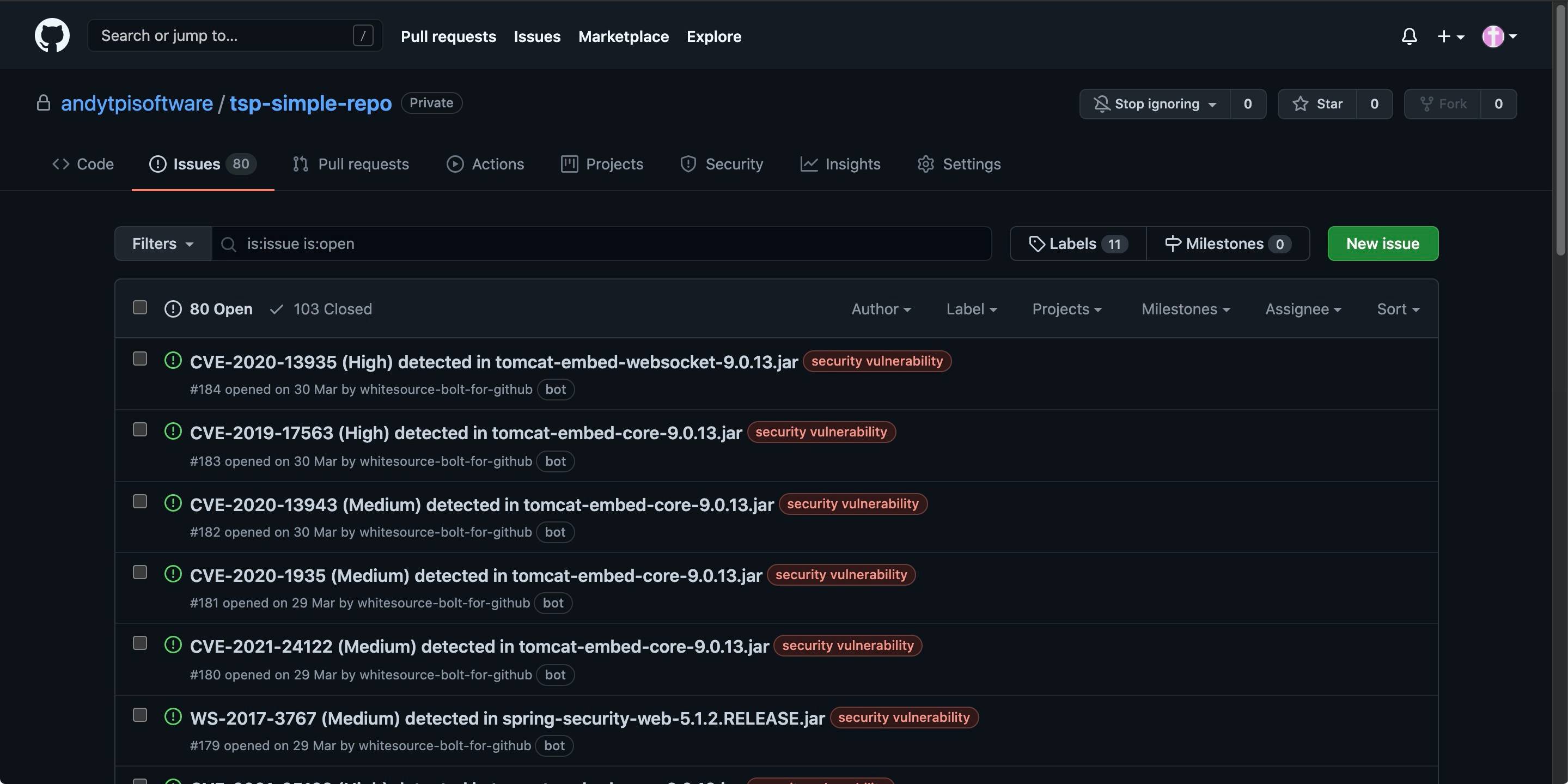Show the 103 Closed issues
Image resolution: width=1568 pixels, height=784 pixels.
(x=321, y=308)
